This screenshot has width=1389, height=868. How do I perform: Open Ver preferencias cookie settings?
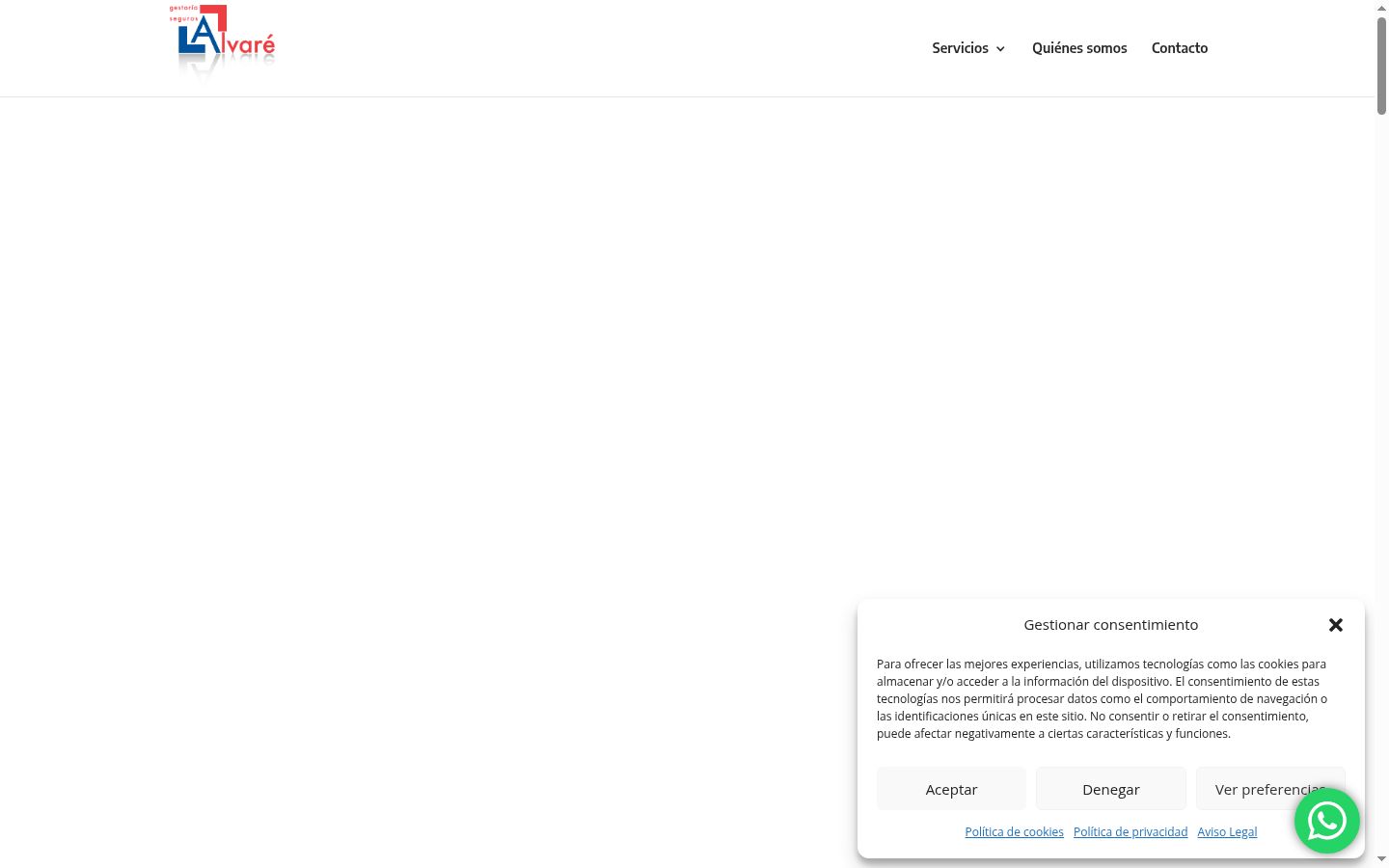point(1270,789)
